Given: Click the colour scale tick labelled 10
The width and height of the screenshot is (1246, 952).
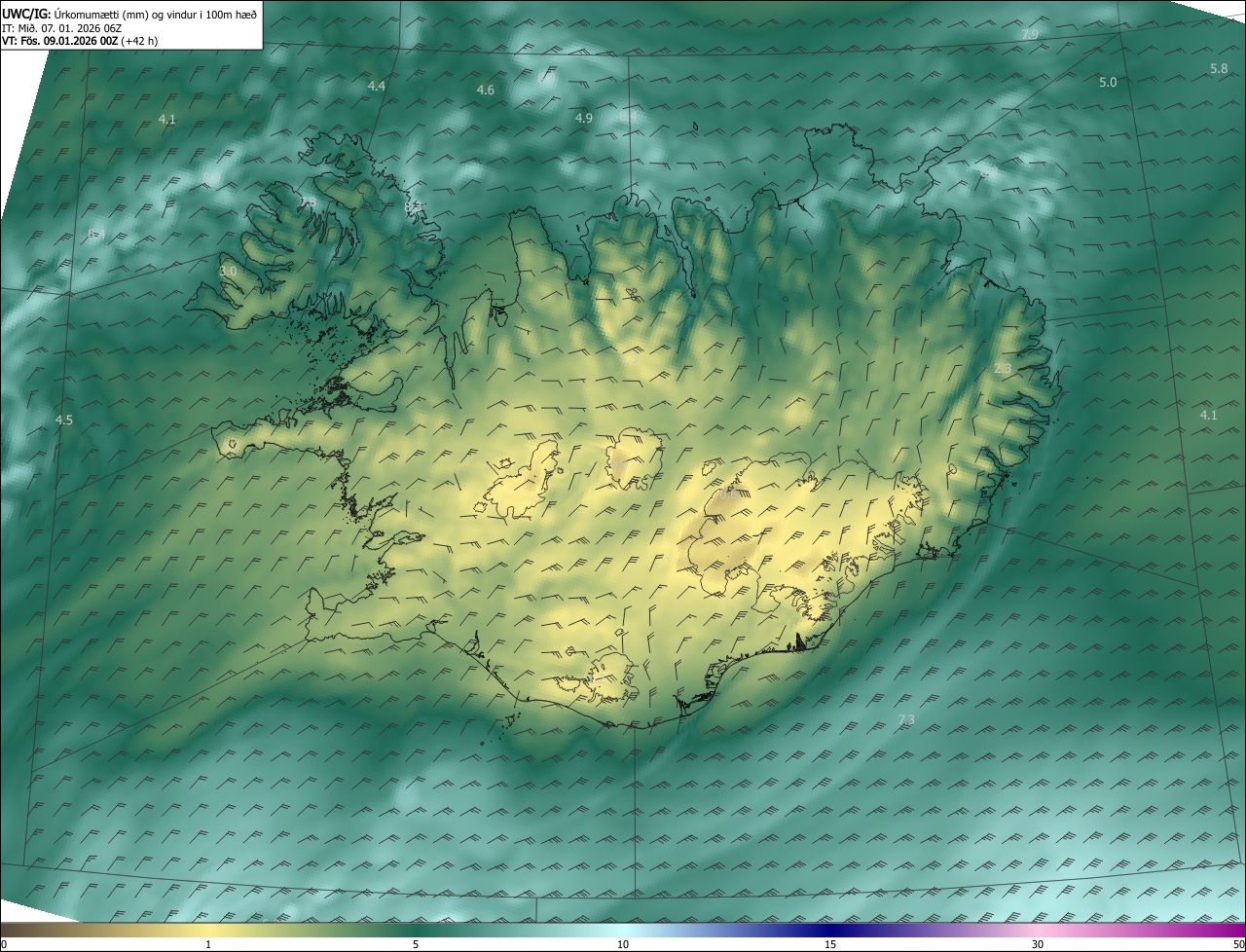Looking at the screenshot, I should point(623,944).
